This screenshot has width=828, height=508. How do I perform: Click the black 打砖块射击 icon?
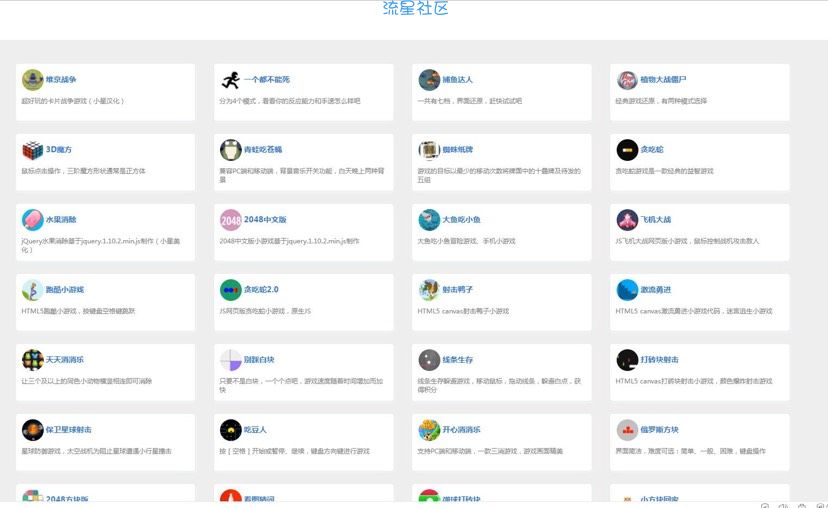pos(627,360)
